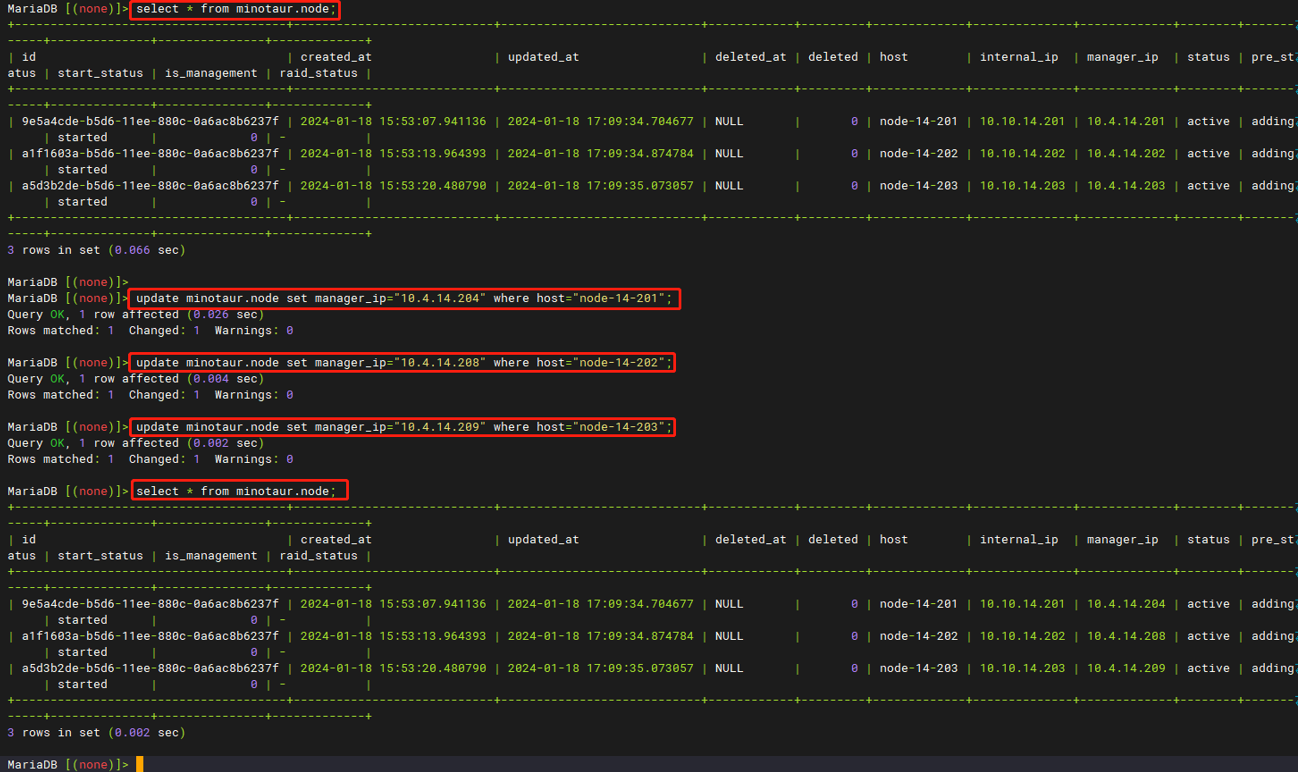Image resolution: width=1298 pixels, height=772 pixels.
Task: Click manager_ip 10.4.14.201 in first result
Action: point(1126,121)
